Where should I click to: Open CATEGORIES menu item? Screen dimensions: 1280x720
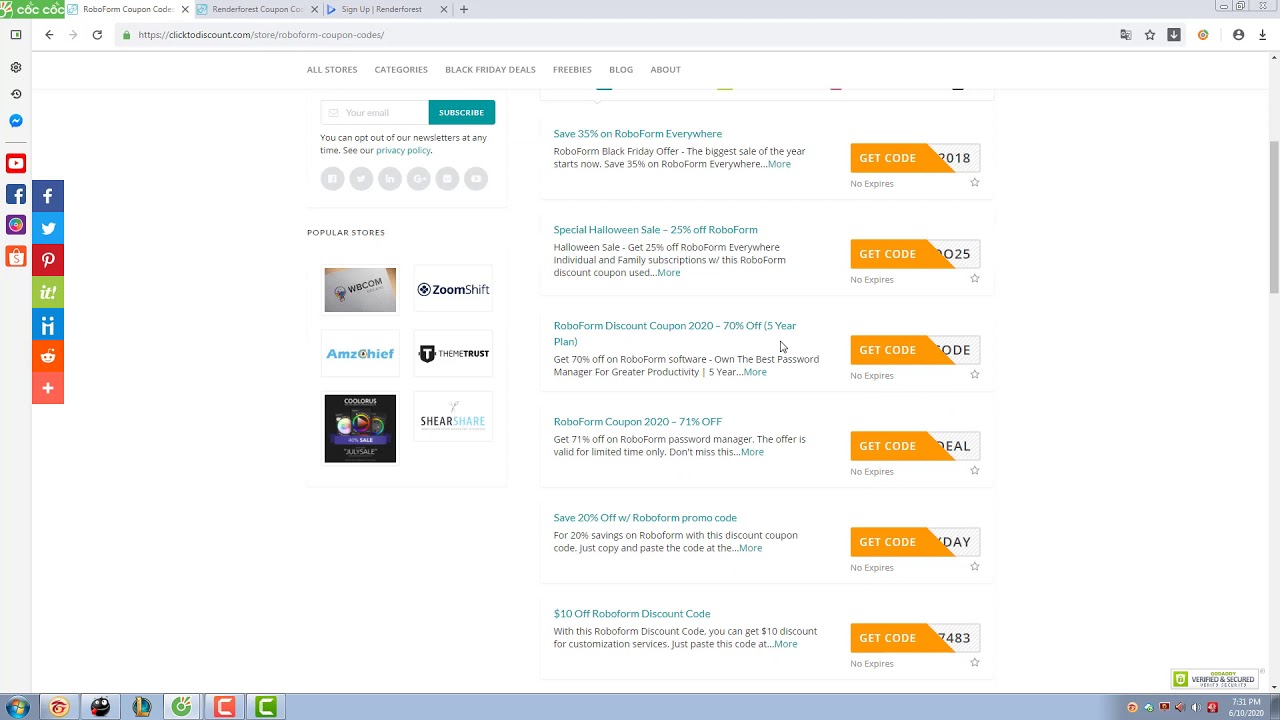(401, 70)
